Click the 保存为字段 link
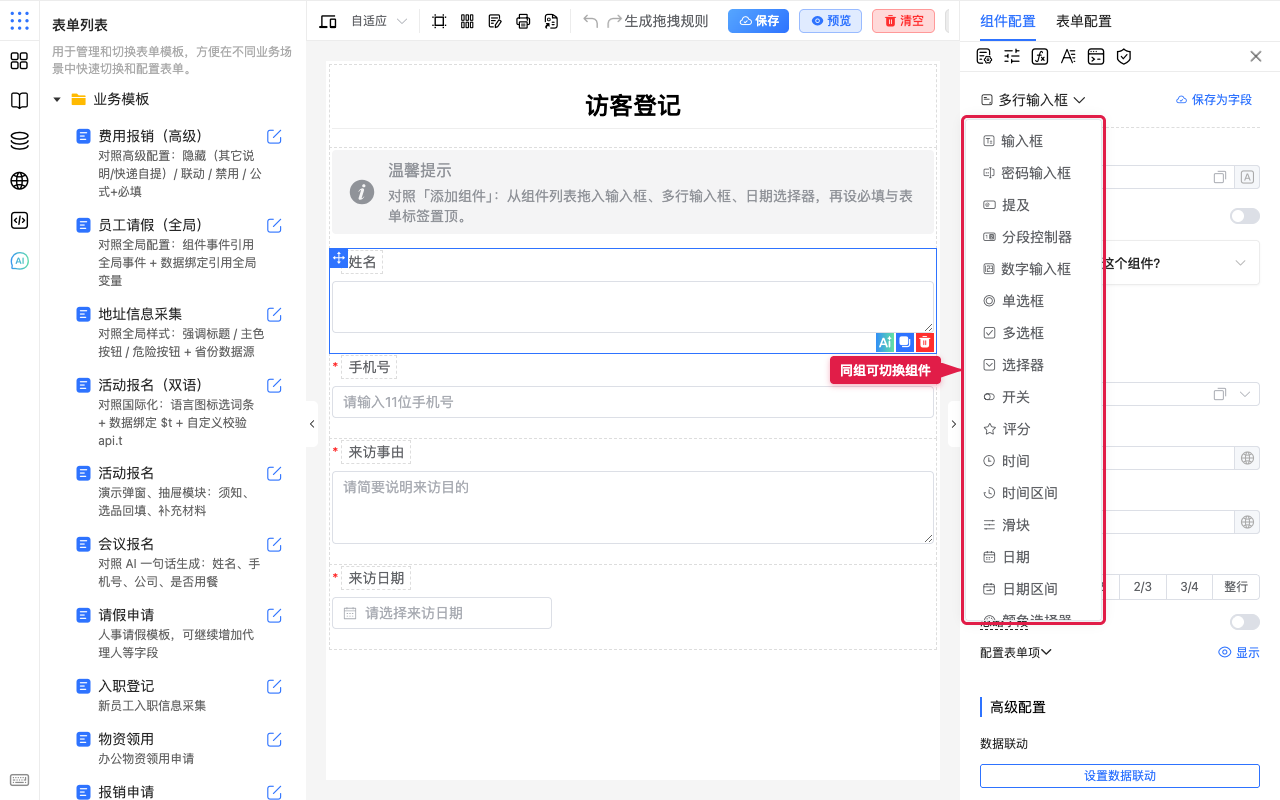Image resolution: width=1280 pixels, height=800 pixels. point(1213,100)
